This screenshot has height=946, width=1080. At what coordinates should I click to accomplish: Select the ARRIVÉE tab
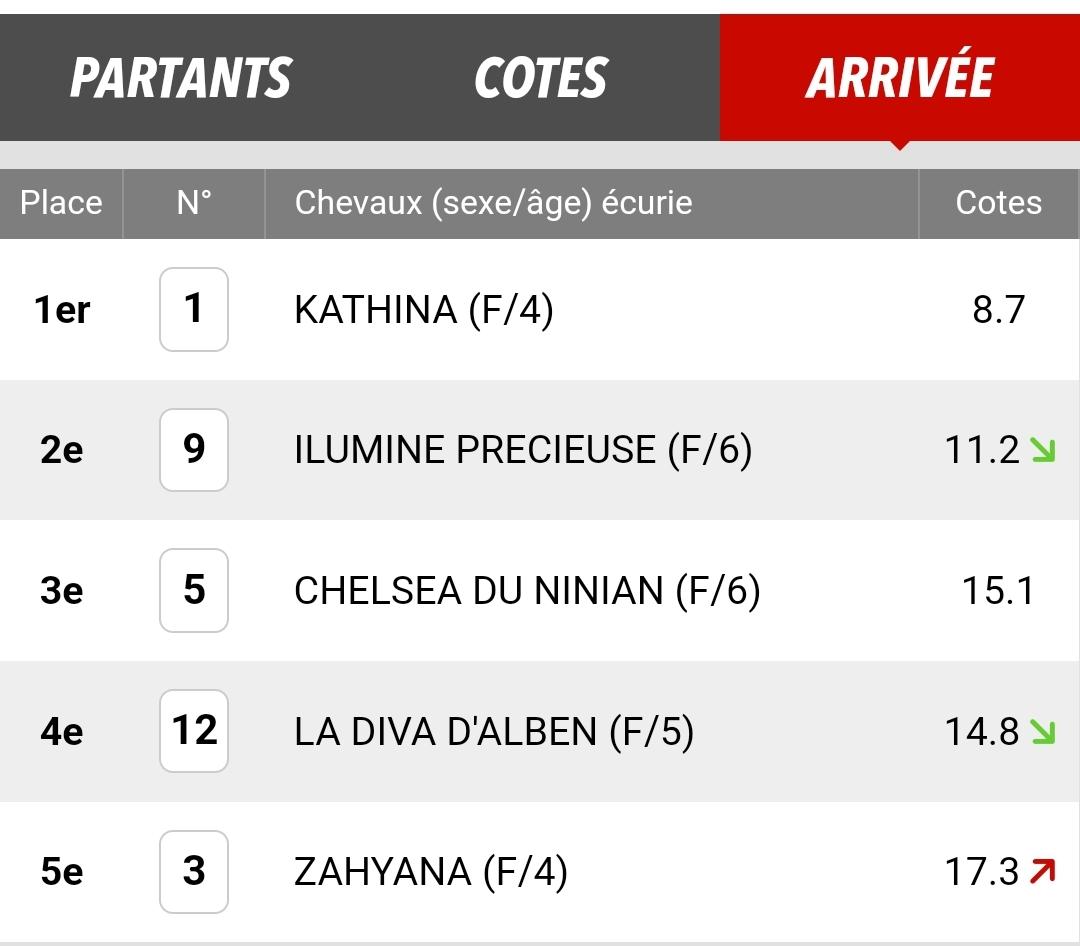coord(900,77)
